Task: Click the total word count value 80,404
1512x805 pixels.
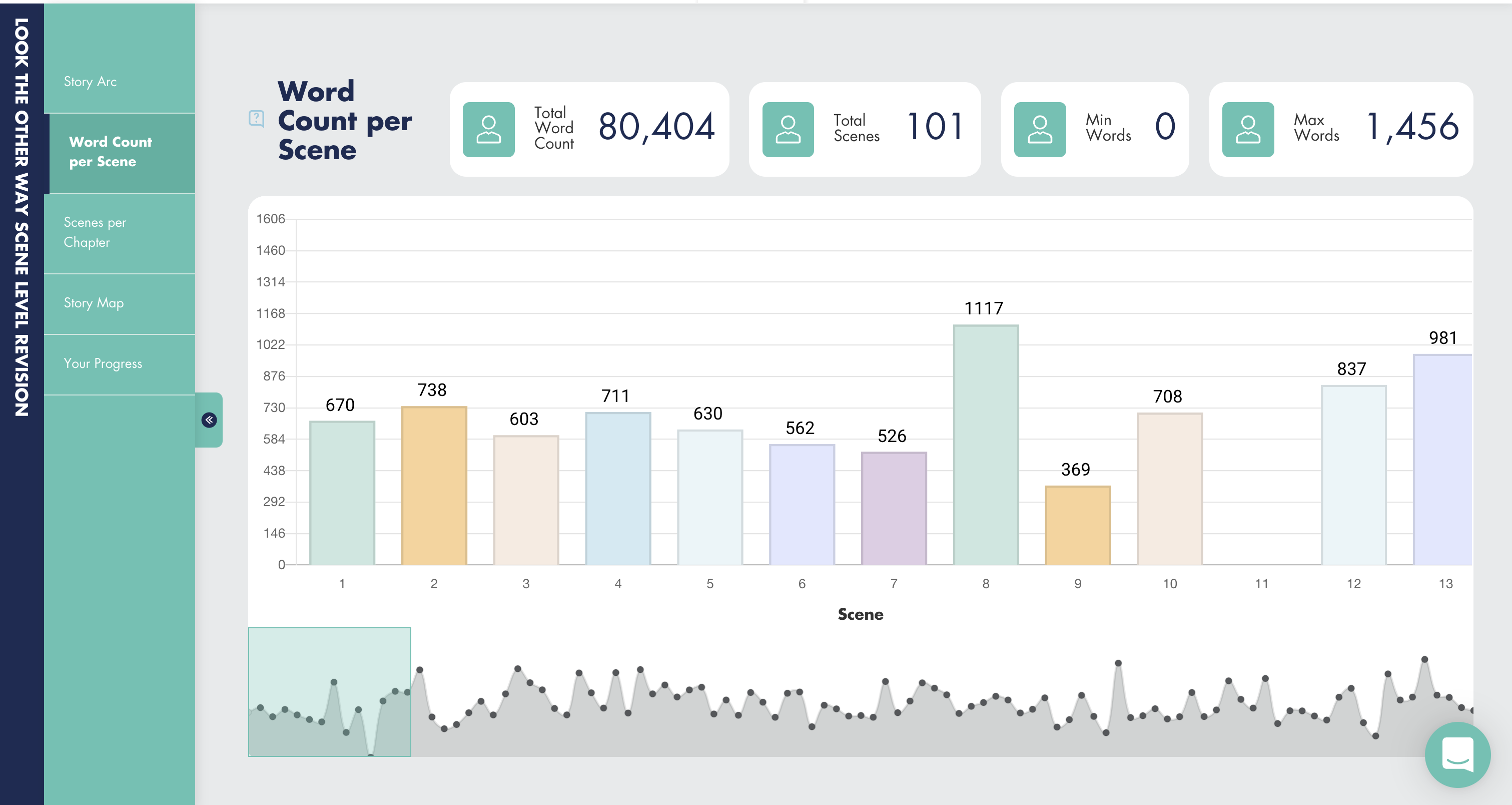Action: tap(656, 127)
